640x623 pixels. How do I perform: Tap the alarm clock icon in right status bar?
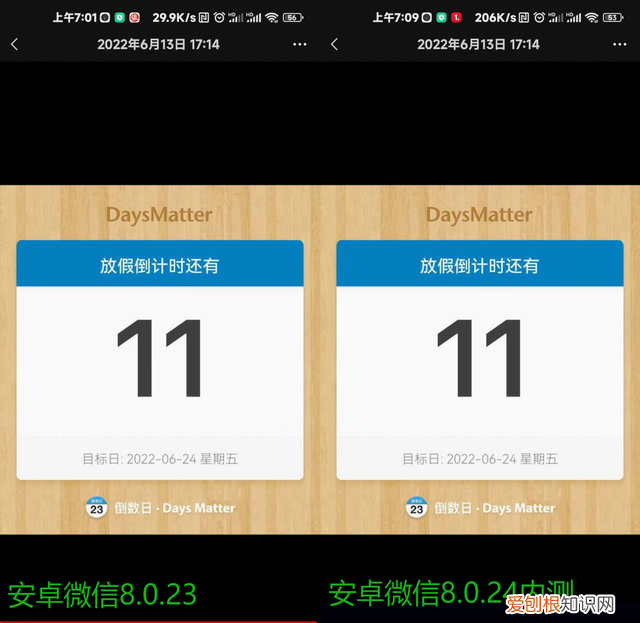coord(539,18)
